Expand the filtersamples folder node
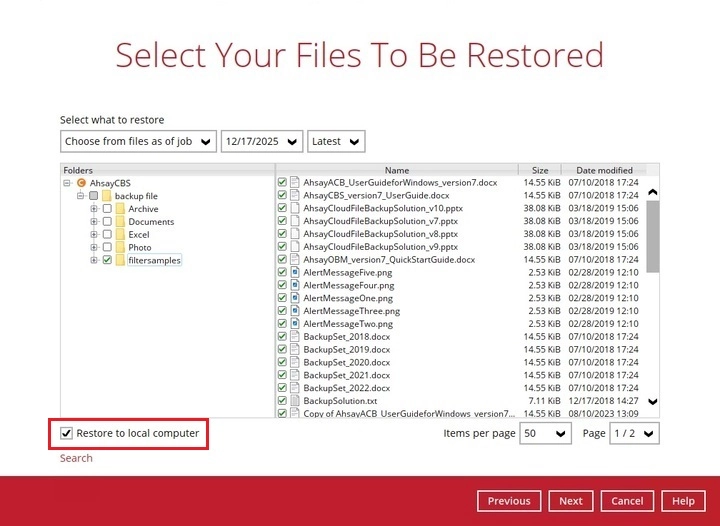 point(94,260)
